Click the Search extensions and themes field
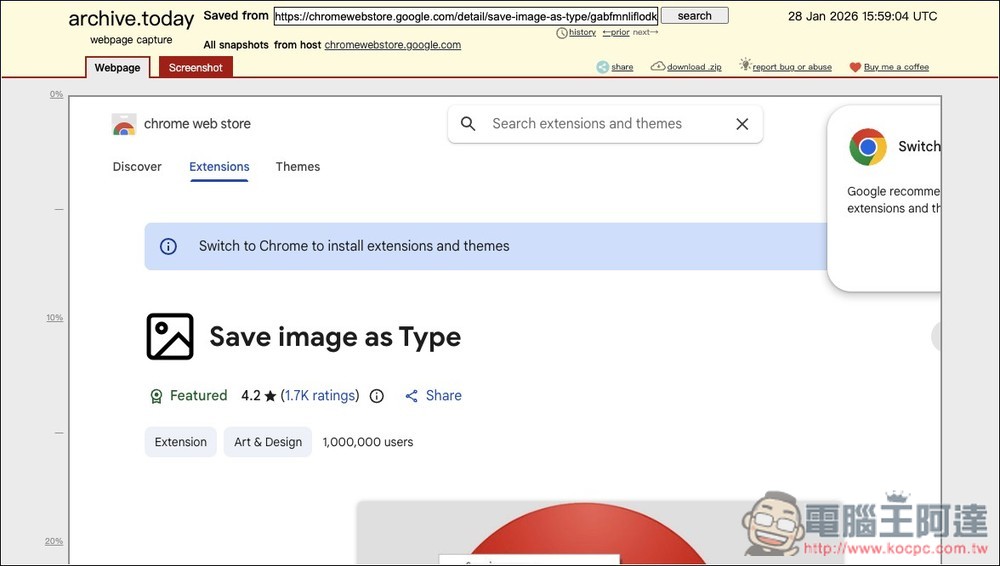 coord(605,124)
